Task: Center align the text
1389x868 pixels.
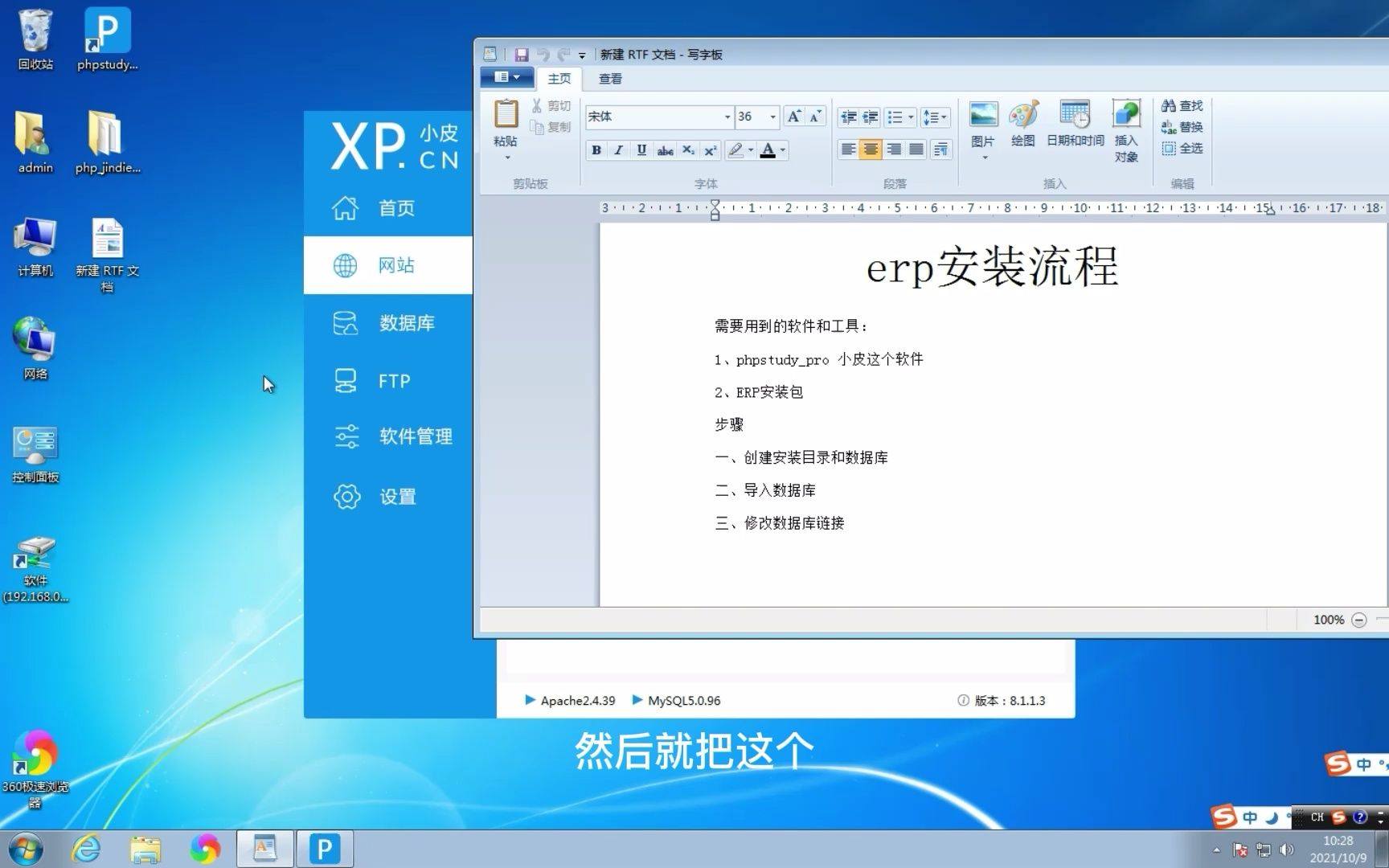Action: point(871,149)
